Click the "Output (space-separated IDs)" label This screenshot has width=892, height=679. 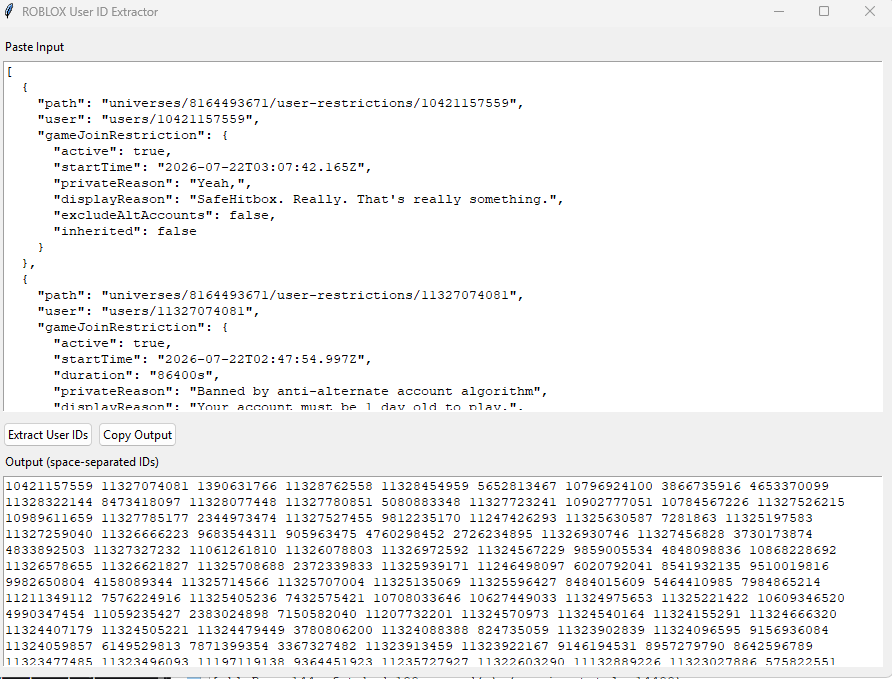pyautogui.click(x=82, y=462)
